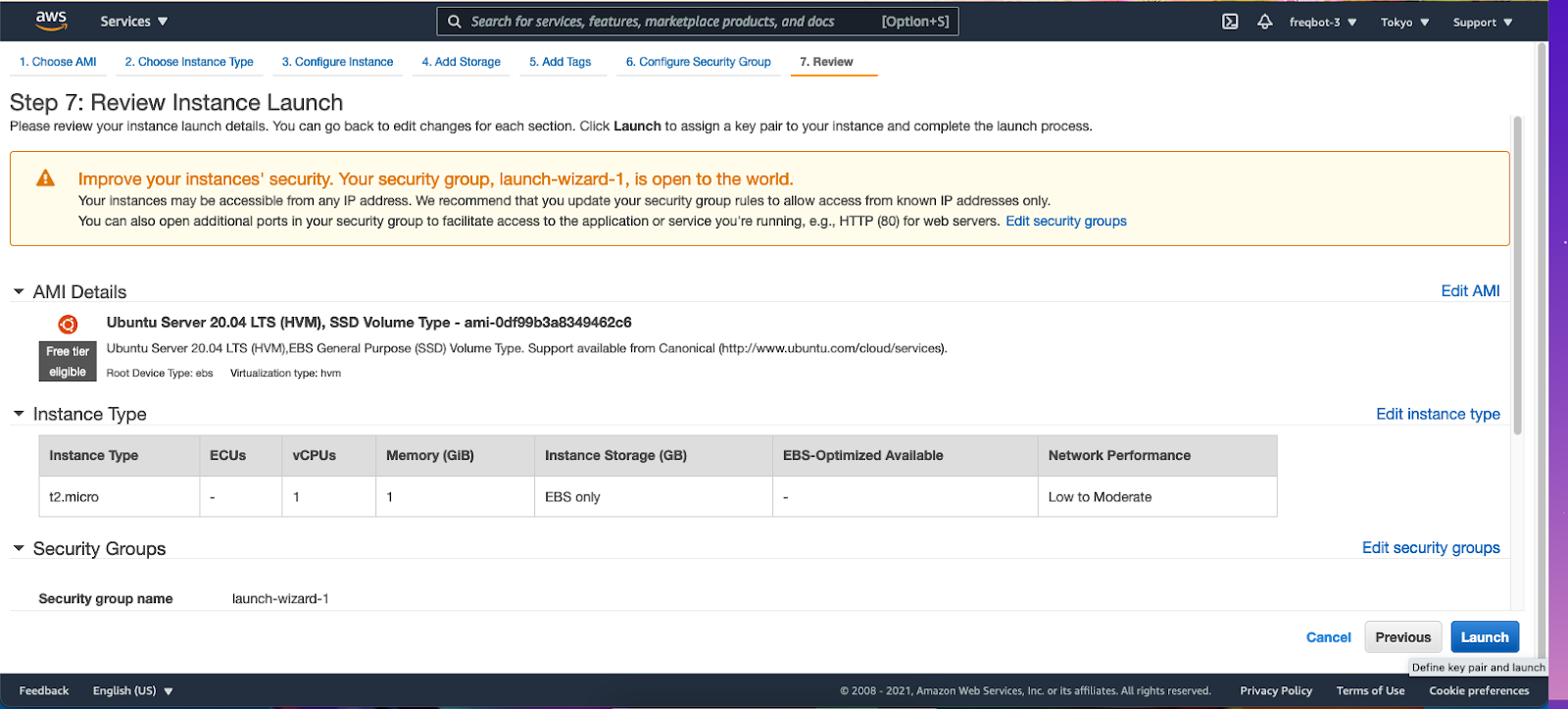Image resolution: width=1568 pixels, height=709 pixels.
Task: Click the EBS only storage cell
Action: click(653, 497)
